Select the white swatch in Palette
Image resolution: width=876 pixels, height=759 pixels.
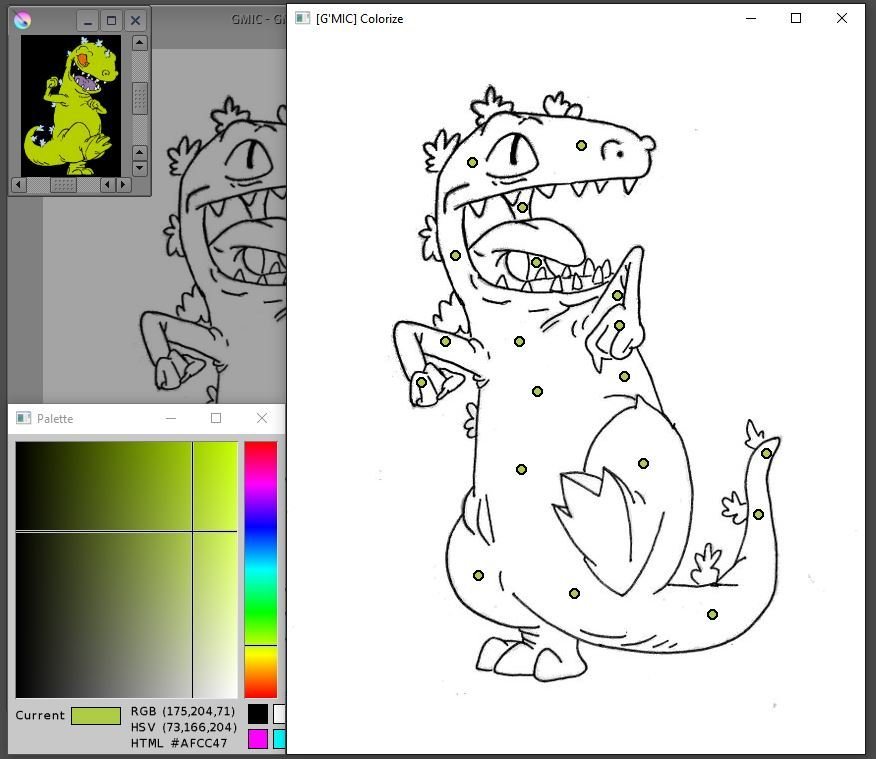(x=279, y=714)
